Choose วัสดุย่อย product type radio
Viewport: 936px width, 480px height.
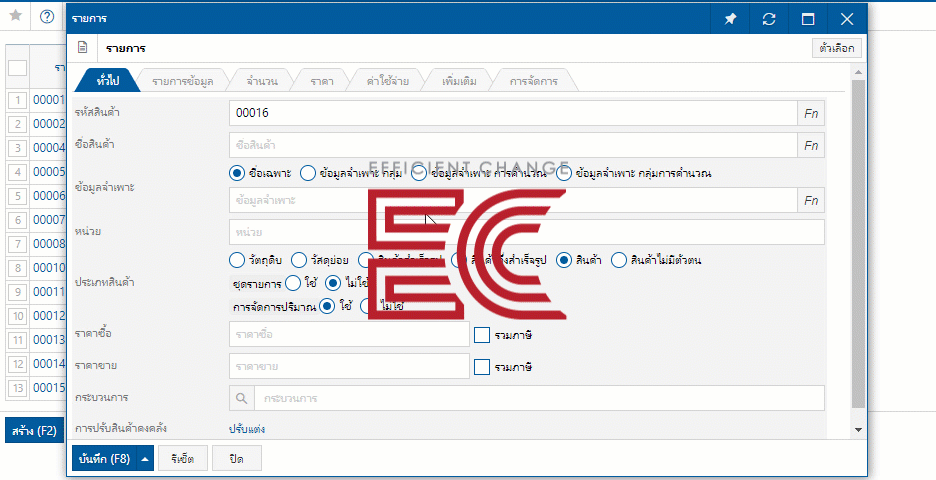[x=298, y=260]
